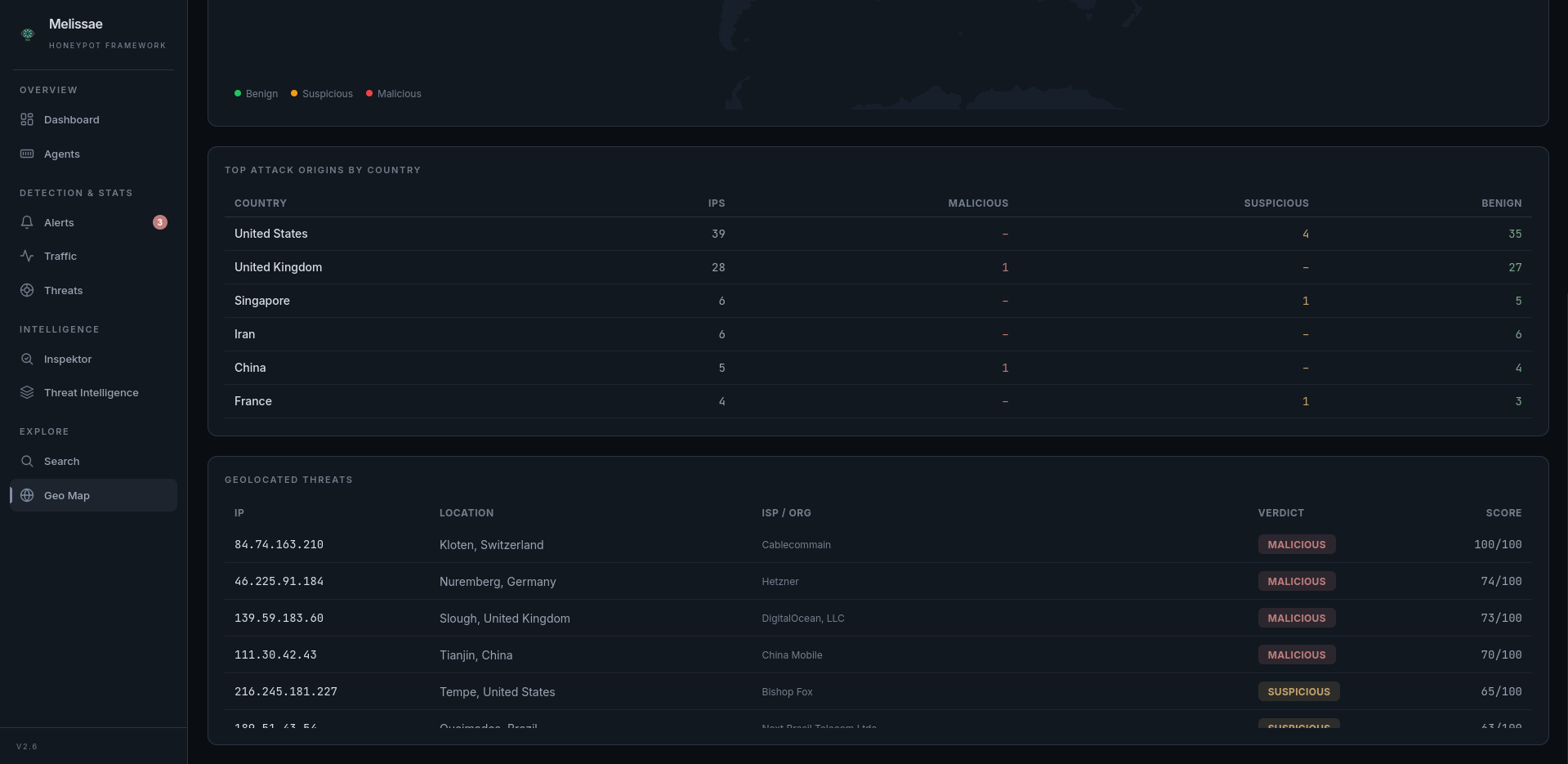Click the Geo Map globe icon
This screenshot has height=764, width=1568.
(27, 495)
